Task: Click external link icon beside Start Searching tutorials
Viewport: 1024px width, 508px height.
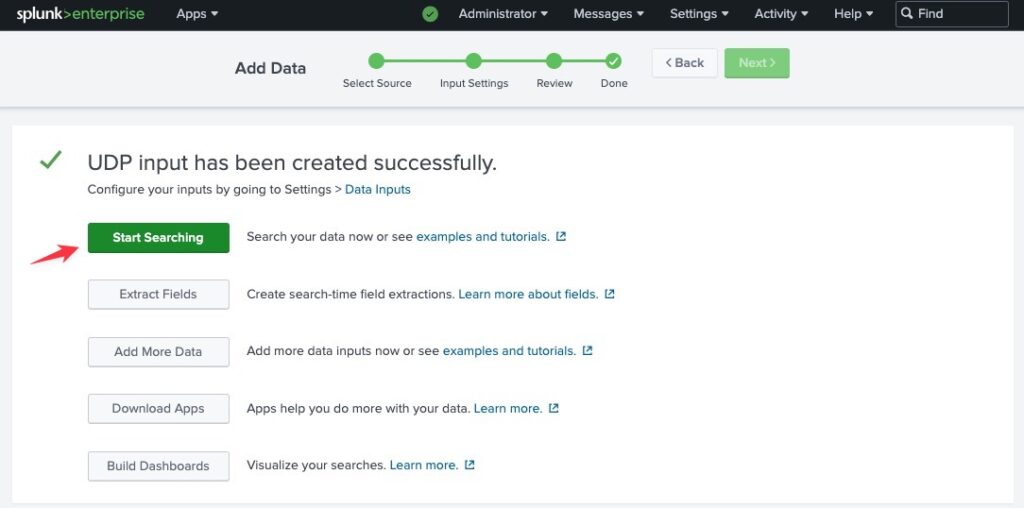Action: point(561,236)
